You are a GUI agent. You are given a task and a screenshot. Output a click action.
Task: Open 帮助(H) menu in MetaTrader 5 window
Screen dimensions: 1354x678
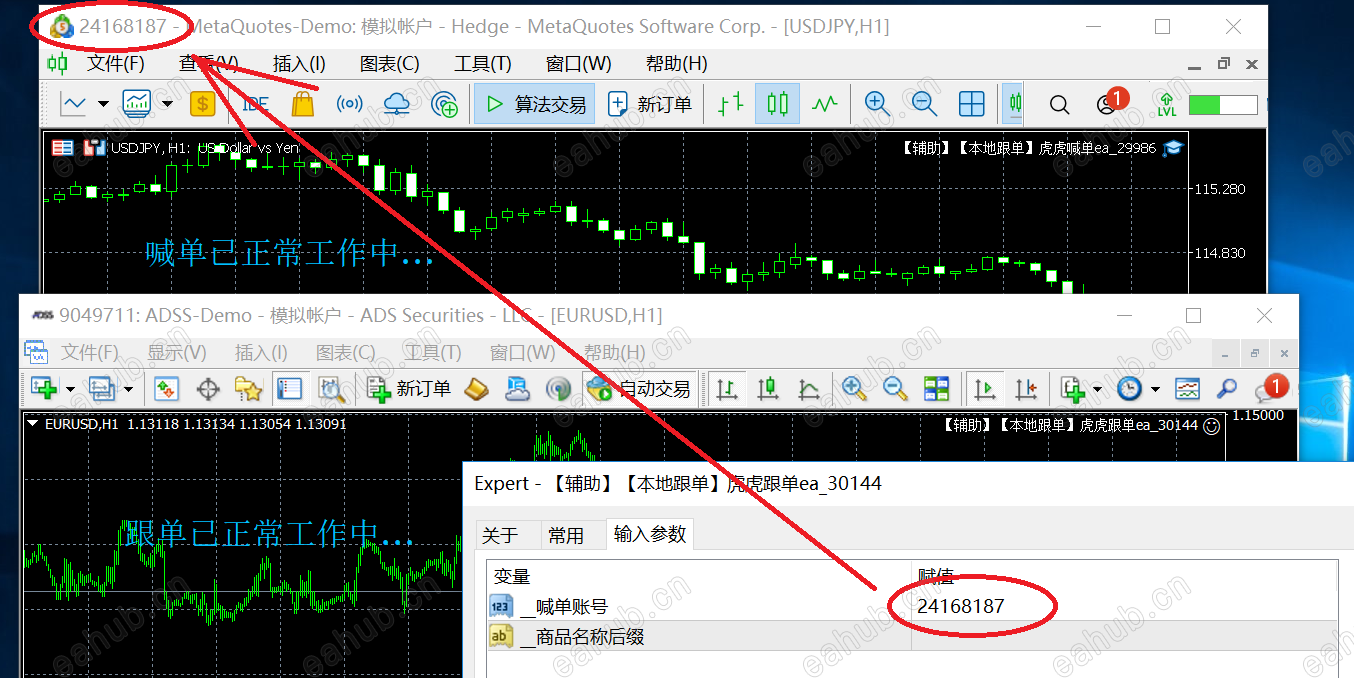point(676,63)
